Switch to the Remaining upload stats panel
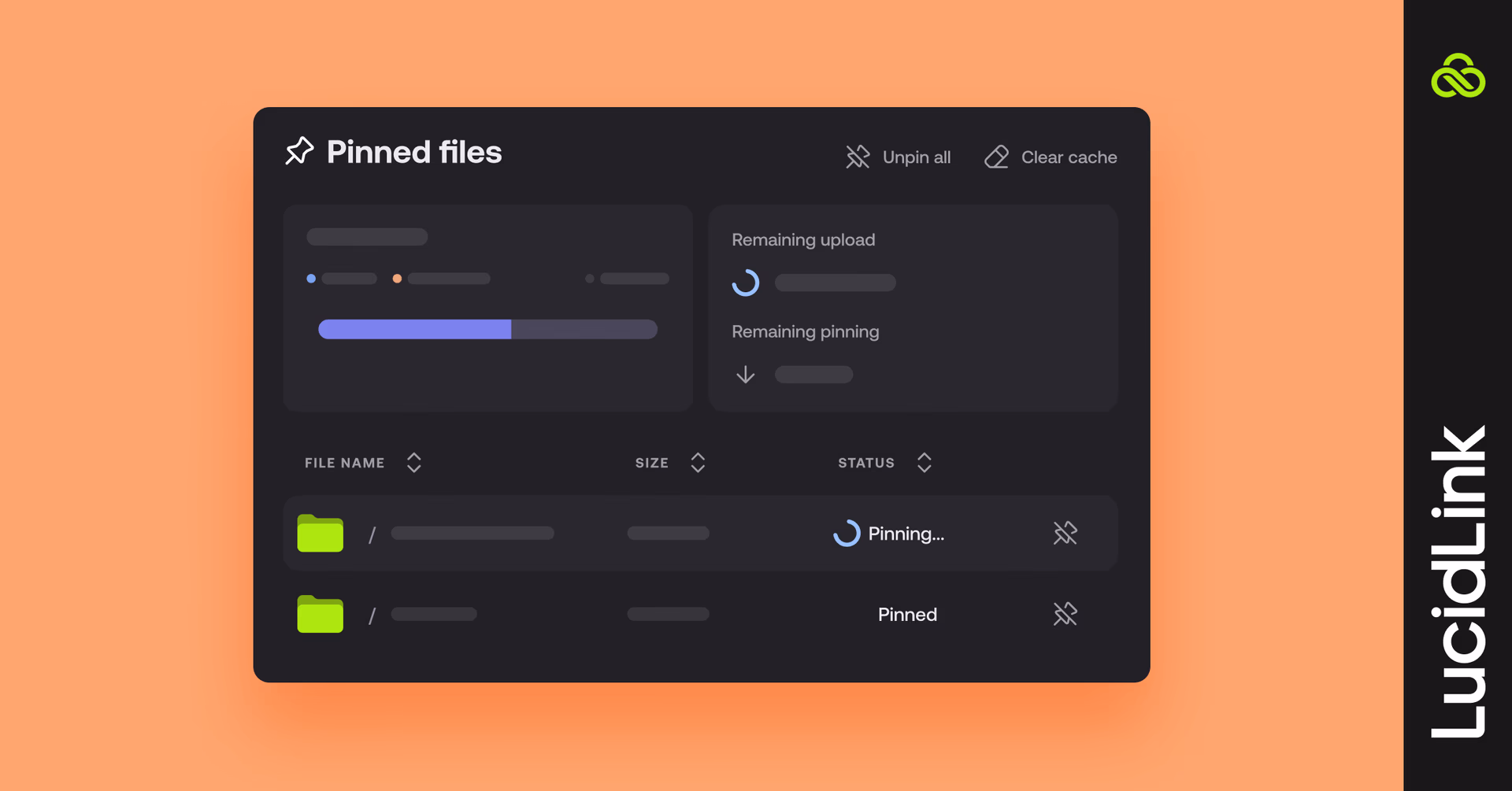 913,309
